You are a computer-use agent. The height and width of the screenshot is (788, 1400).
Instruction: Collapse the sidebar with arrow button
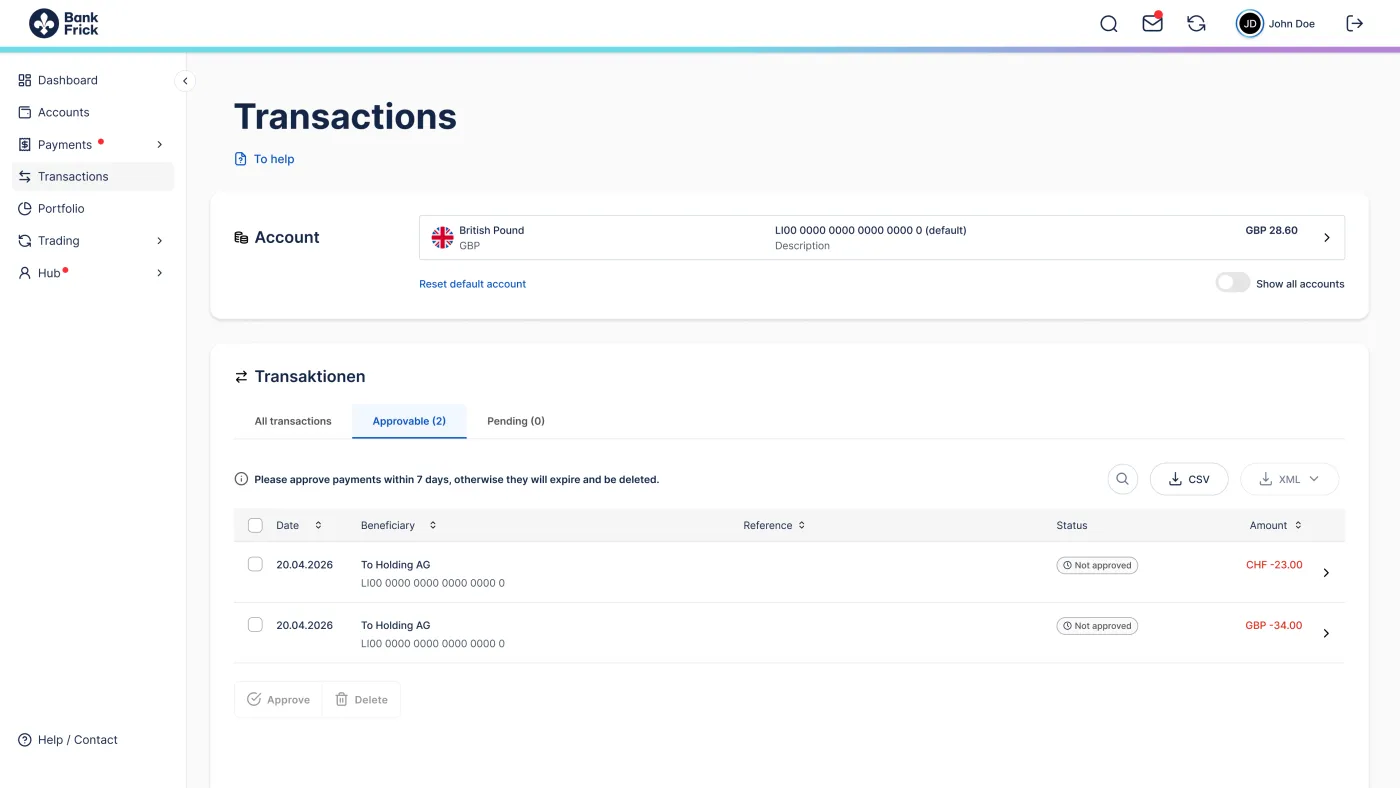pyautogui.click(x=185, y=81)
